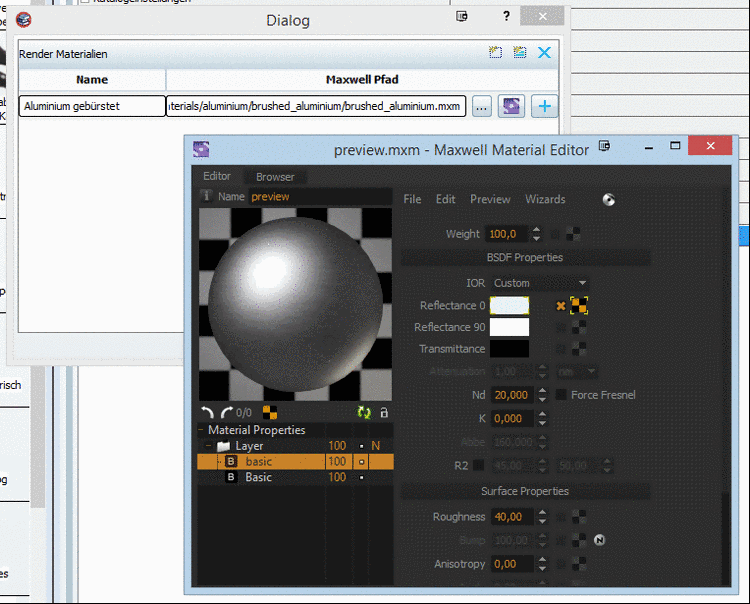
Task: Switch to the Browser tab
Action: tap(275, 177)
